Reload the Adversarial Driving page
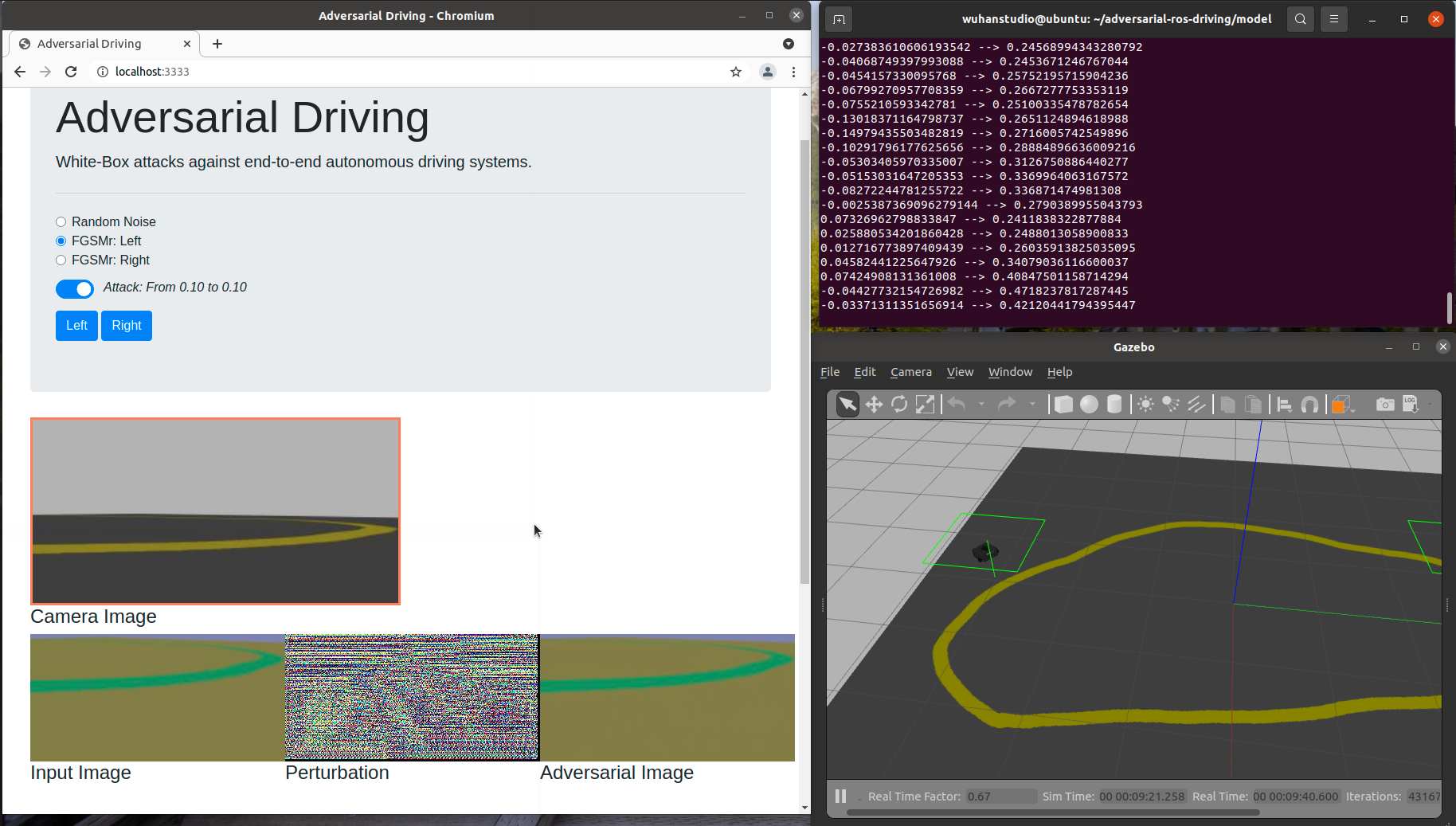 71,72
